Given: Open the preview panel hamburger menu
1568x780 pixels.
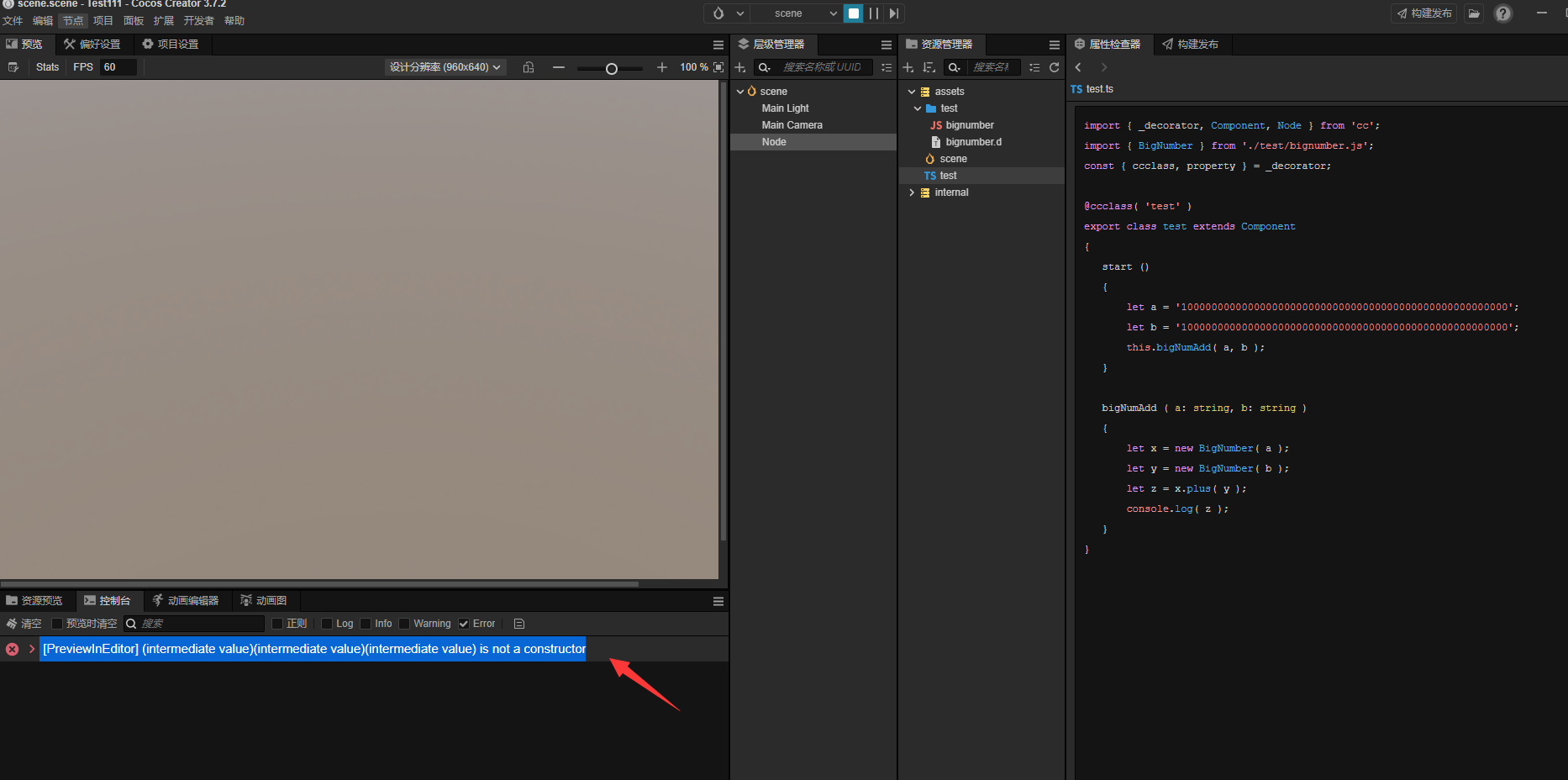Looking at the screenshot, I should (718, 45).
